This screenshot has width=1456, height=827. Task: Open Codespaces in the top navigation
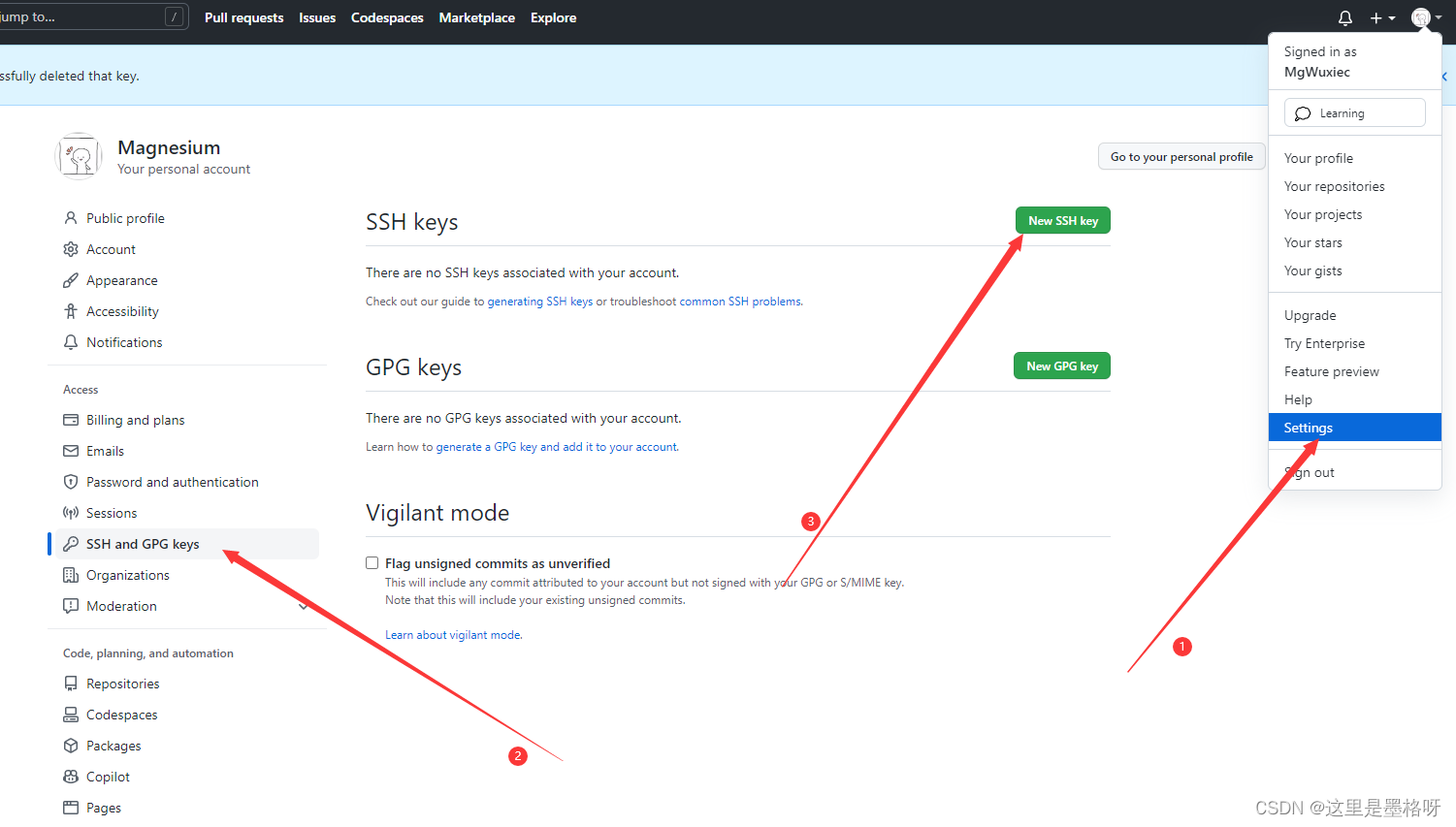[387, 17]
